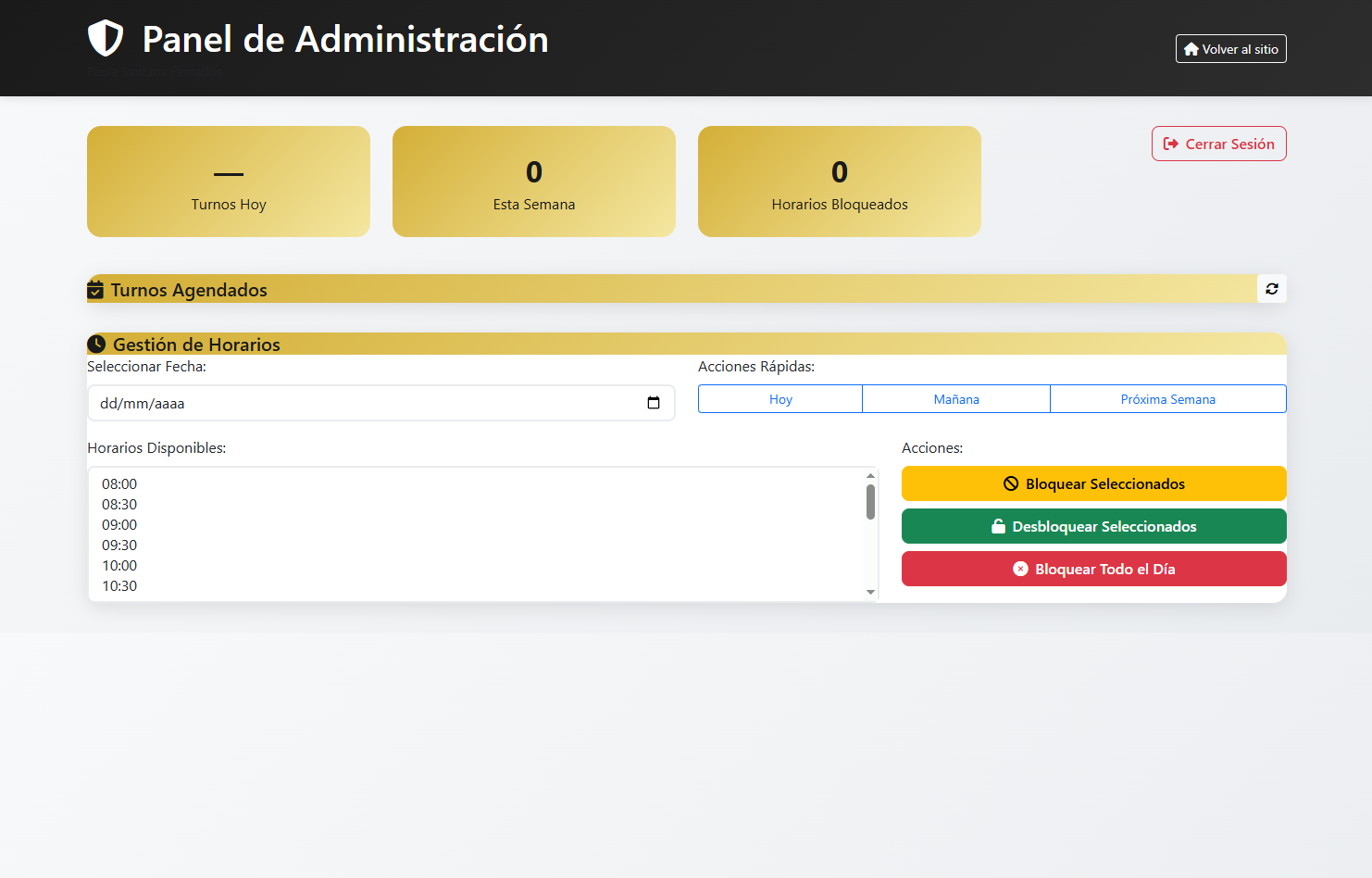Select the Próxima Semana quick action
Screen dimensions: 1372x878
pyautogui.click(x=1167, y=399)
